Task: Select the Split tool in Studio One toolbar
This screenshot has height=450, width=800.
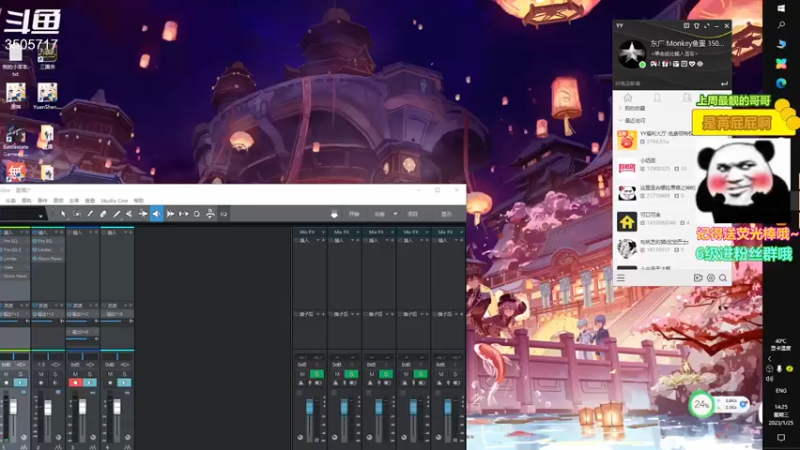Action: [90, 214]
